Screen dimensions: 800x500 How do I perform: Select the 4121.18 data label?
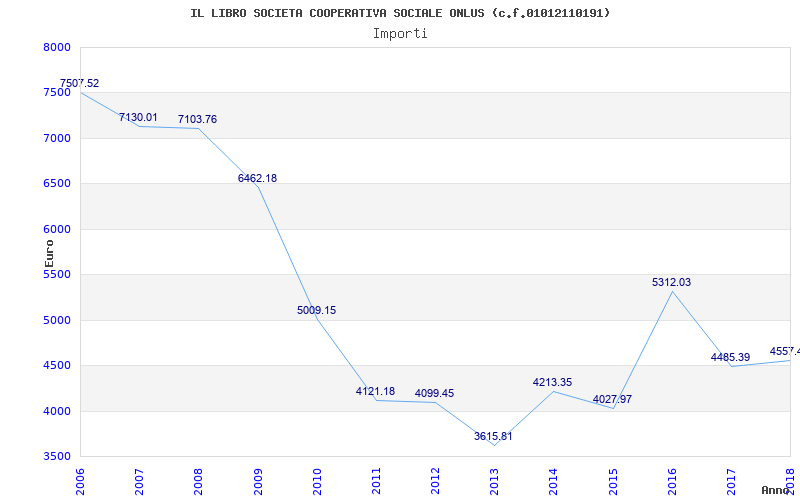[x=376, y=391]
